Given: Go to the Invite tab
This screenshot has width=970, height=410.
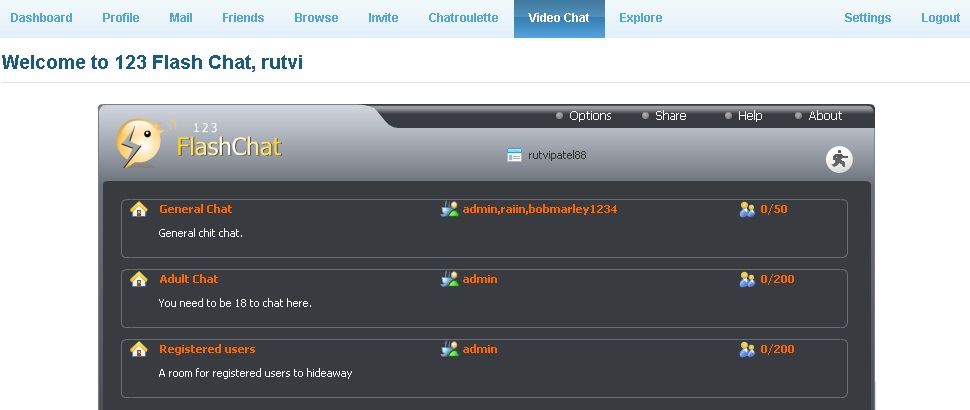Looking at the screenshot, I should click(383, 18).
